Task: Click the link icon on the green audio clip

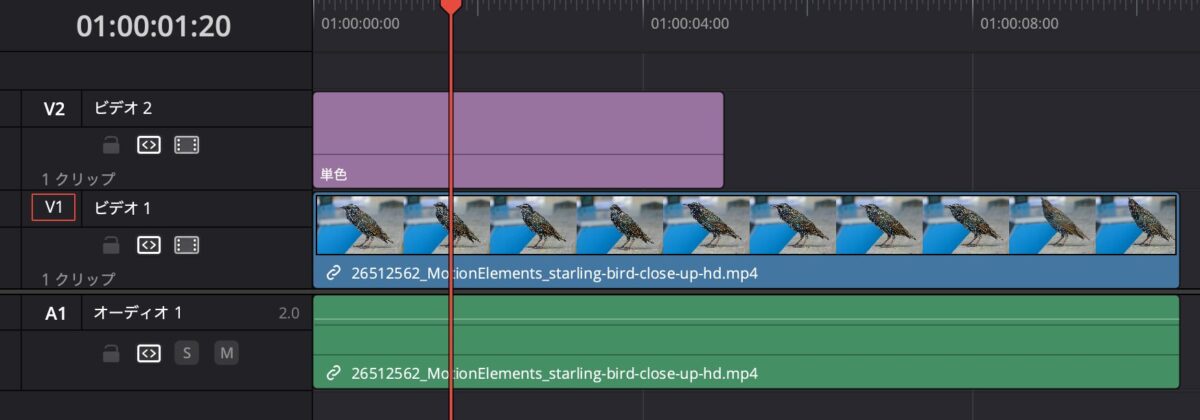Action: coord(333,374)
